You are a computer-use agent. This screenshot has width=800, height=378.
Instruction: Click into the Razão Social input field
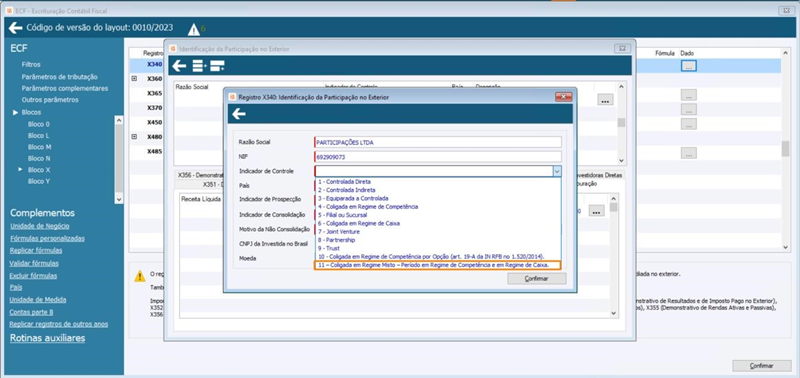click(x=438, y=142)
